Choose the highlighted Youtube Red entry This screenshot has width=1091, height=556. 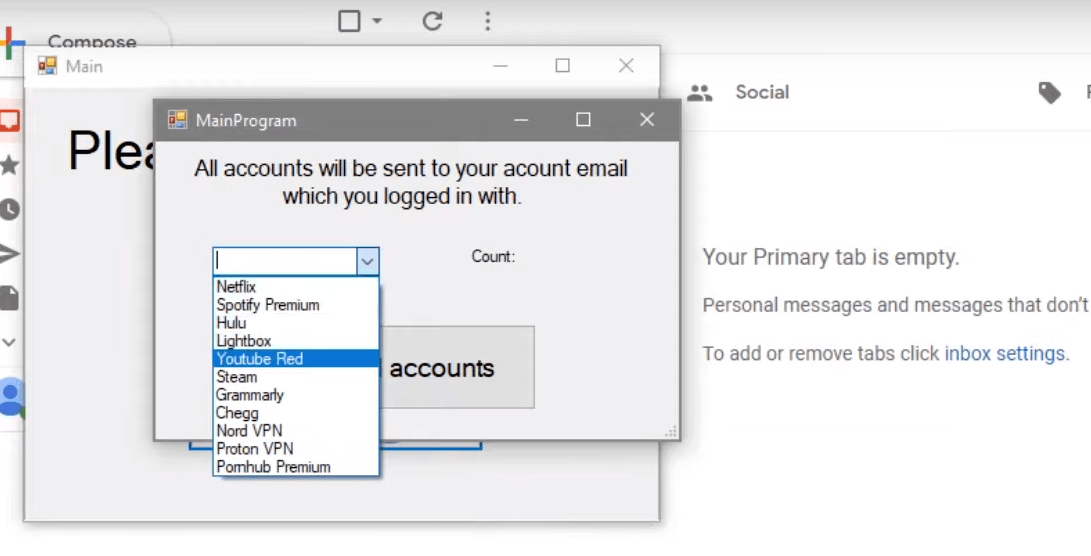pyautogui.click(x=296, y=359)
